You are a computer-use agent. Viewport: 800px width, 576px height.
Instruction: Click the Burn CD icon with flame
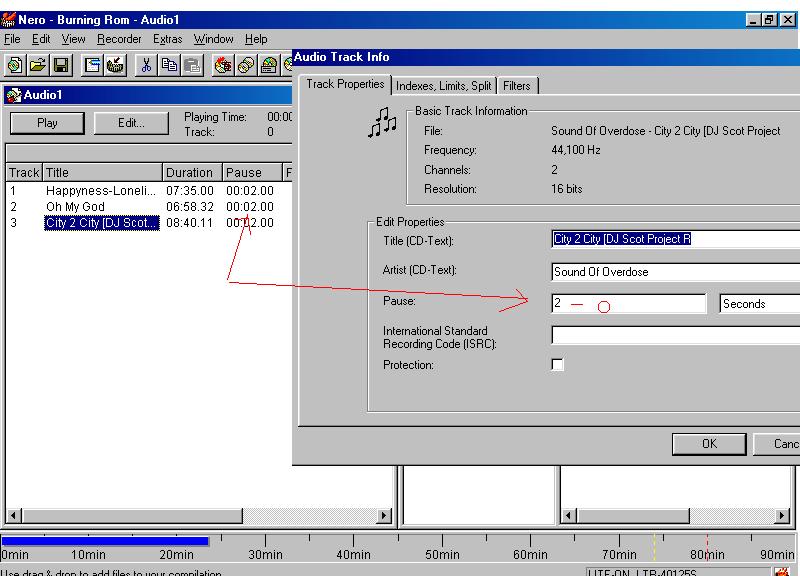[x=222, y=65]
